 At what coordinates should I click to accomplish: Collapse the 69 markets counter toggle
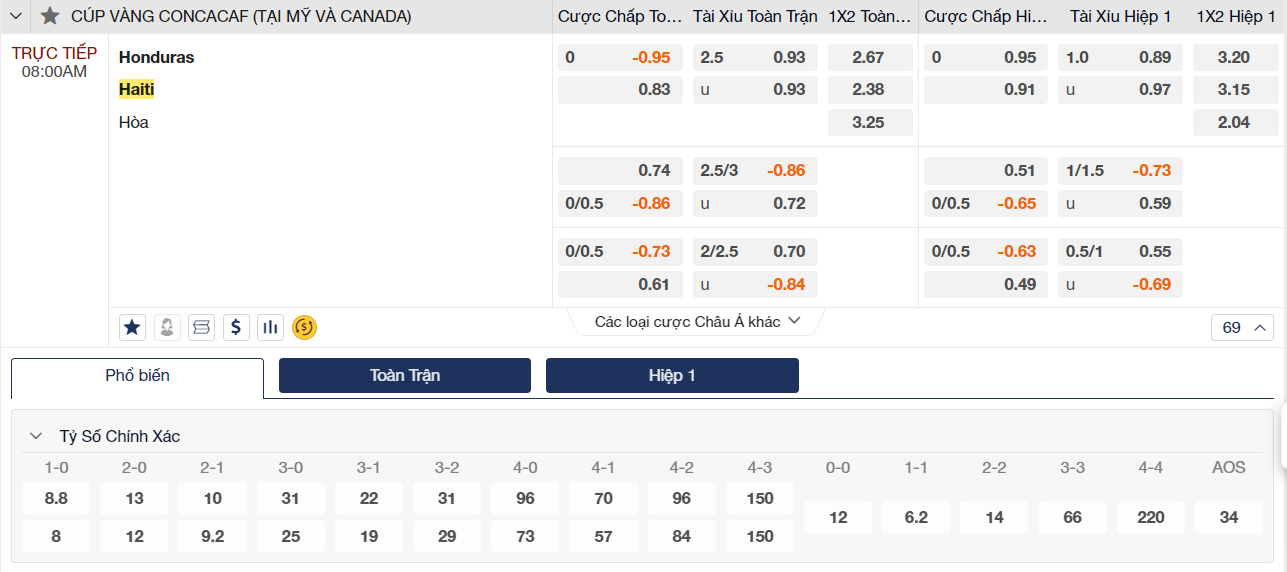click(x=1242, y=327)
